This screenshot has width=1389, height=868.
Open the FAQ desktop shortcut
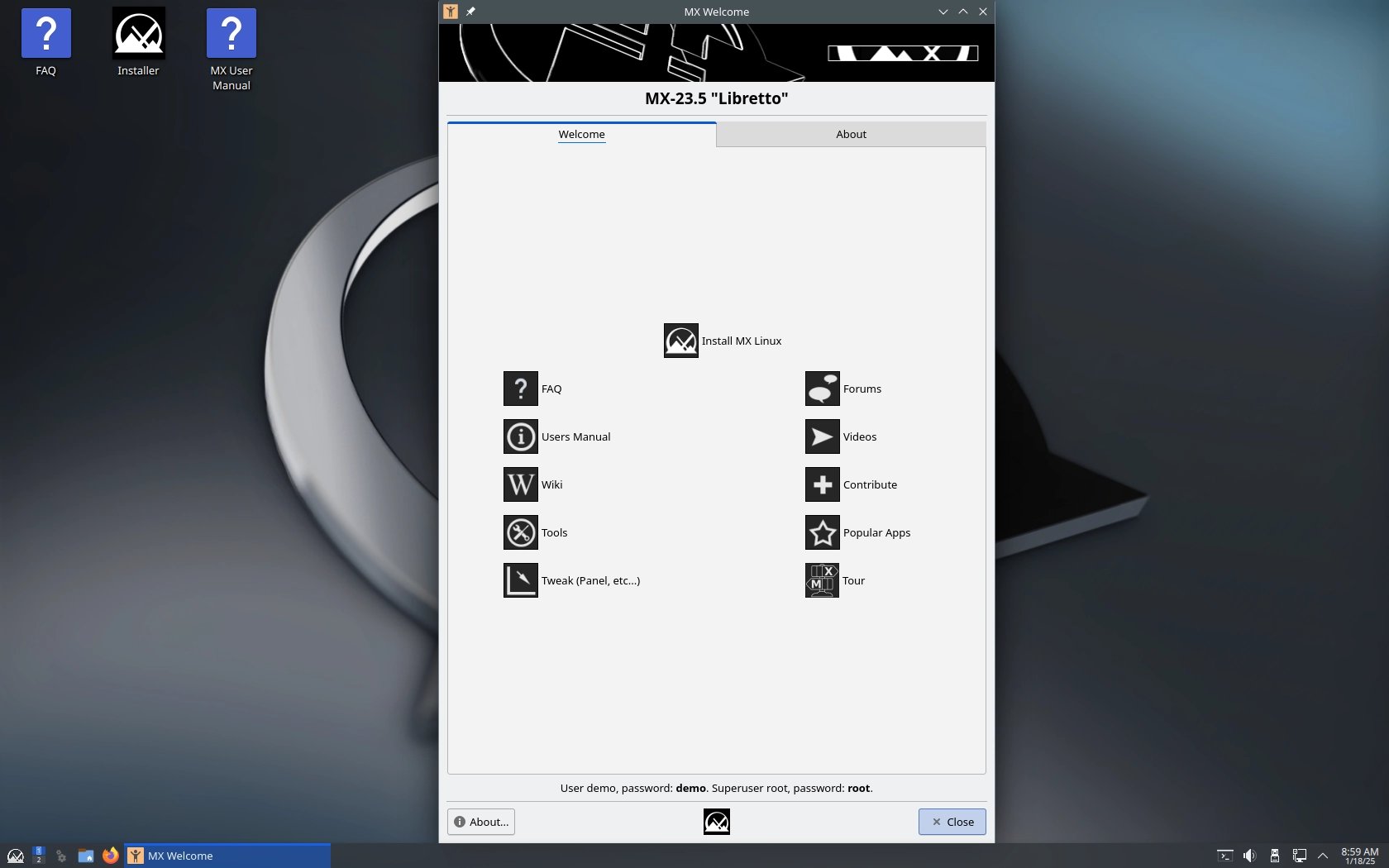pyautogui.click(x=46, y=43)
